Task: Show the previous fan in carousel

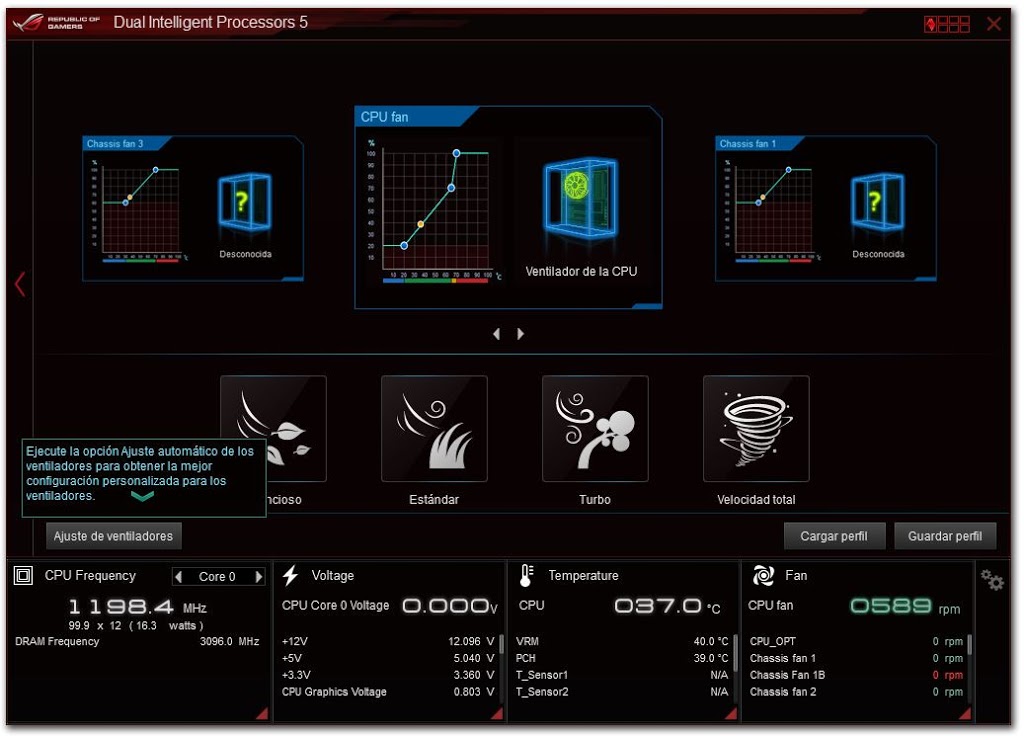Action: pos(497,334)
